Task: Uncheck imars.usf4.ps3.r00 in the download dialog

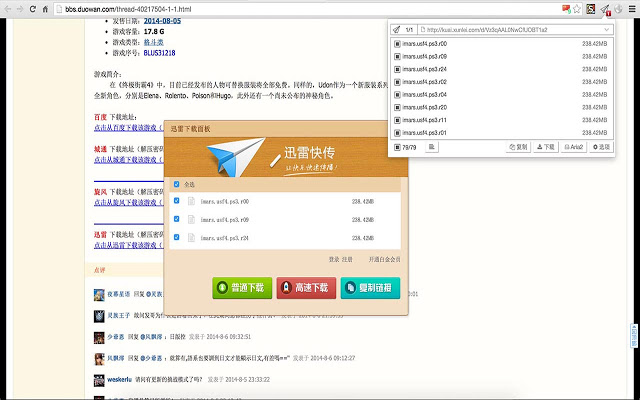Action: pyautogui.click(x=176, y=200)
